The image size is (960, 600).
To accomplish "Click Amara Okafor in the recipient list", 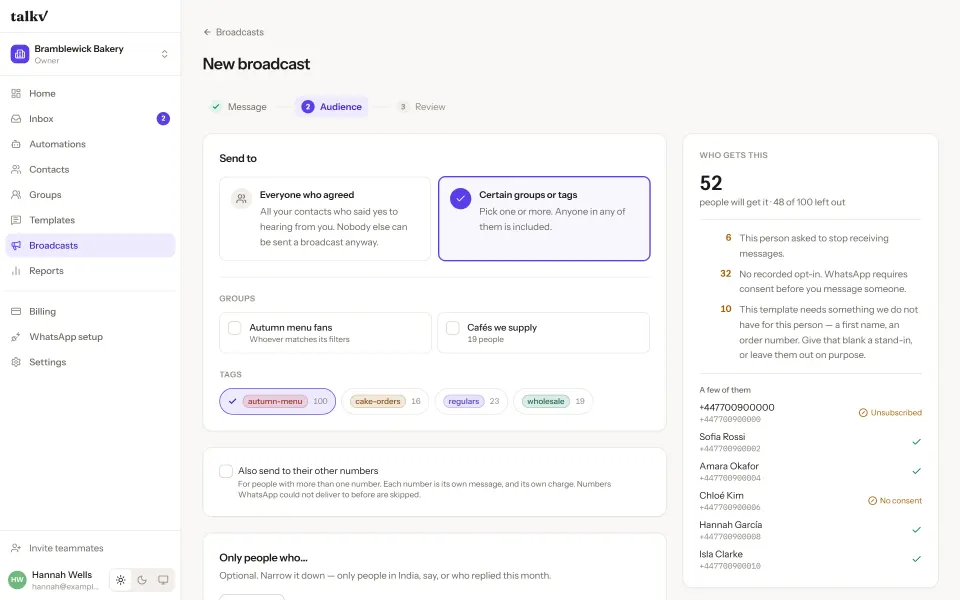I will coord(729,466).
